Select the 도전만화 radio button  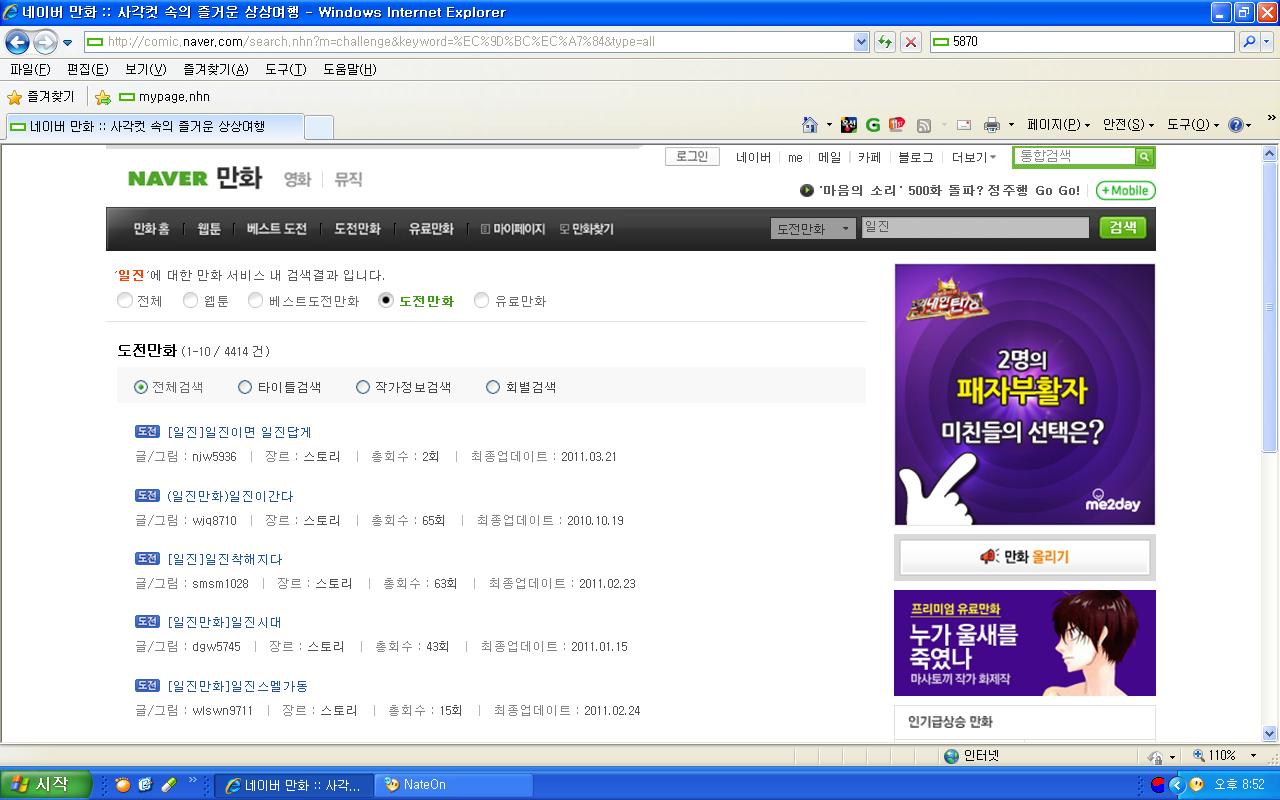click(x=386, y=300)
